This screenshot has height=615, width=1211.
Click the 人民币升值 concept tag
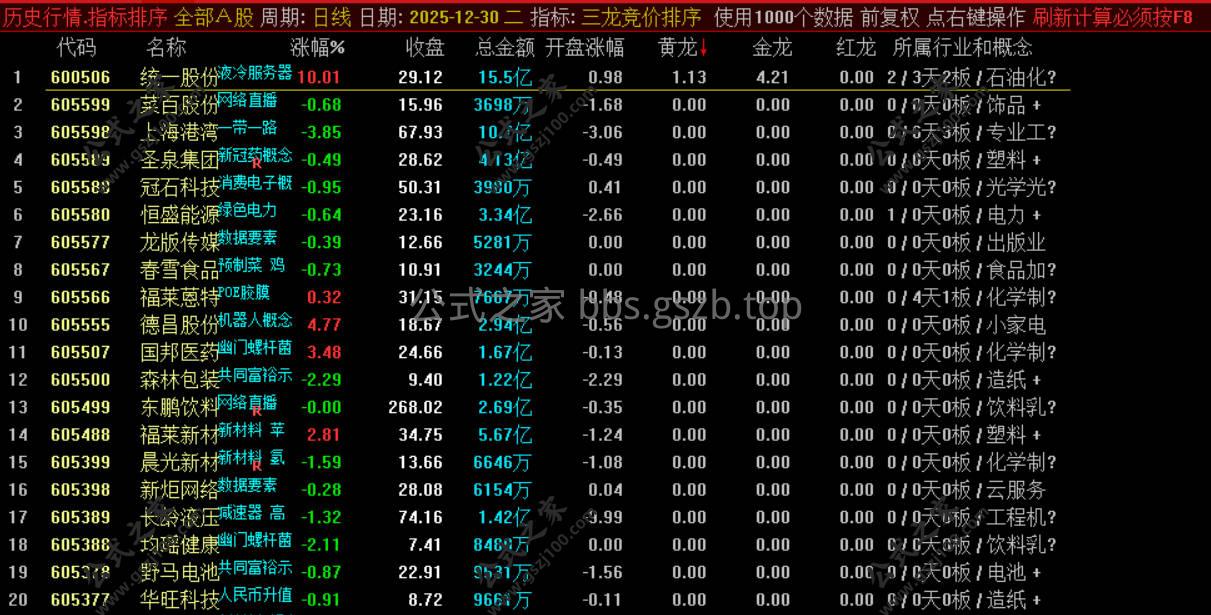(x=255, y=594)
